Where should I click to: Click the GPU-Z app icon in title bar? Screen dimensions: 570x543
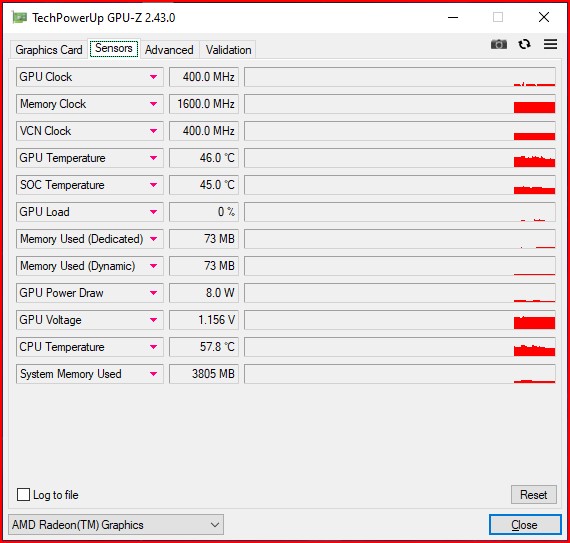coord(19,17)
